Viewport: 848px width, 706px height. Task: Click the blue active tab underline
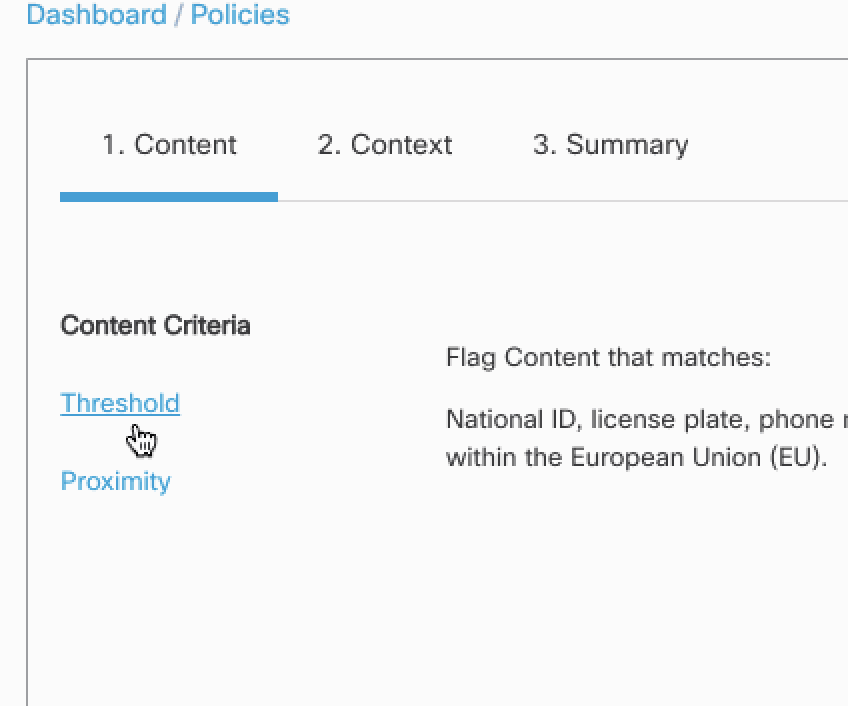click(x=169, y=197)
